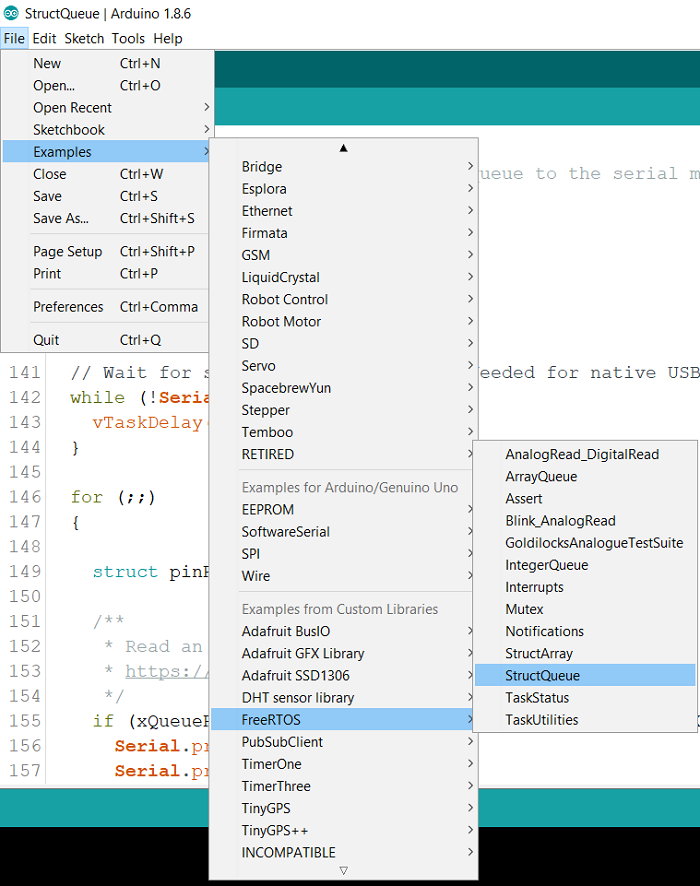Open the Sketch menu in menu bar
The width and height of the screenshot is (700, 886).
(84, 38)
